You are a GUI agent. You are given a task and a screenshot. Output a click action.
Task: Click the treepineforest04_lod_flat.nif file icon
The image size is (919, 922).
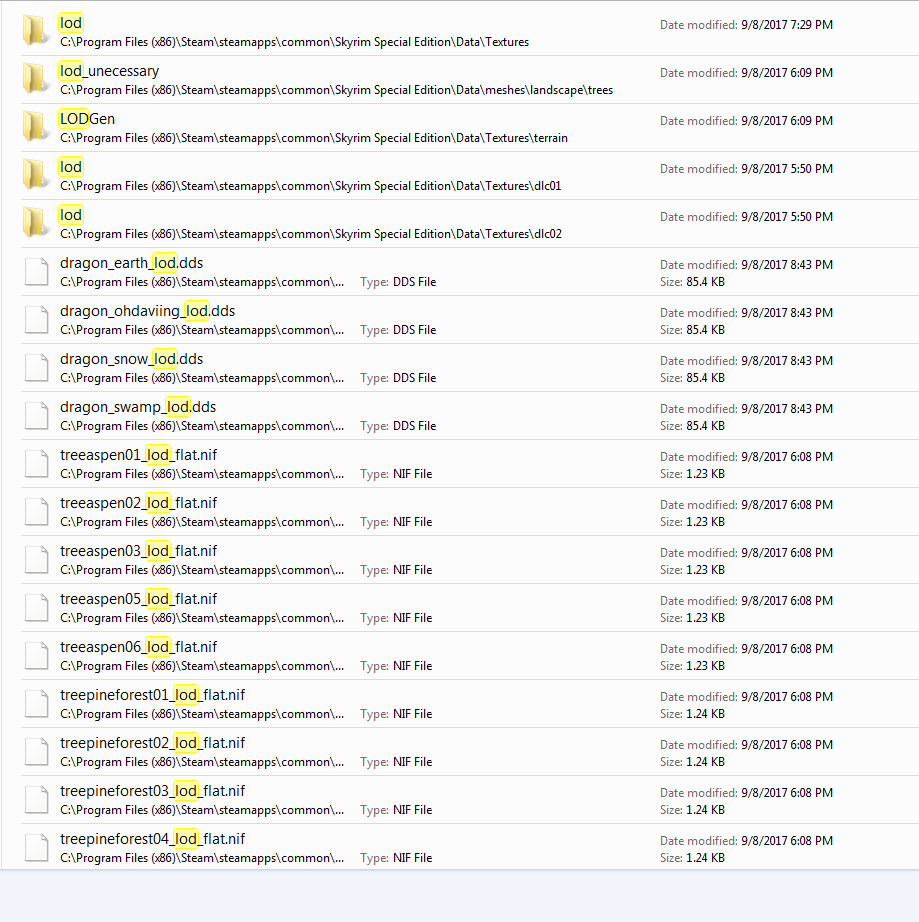coord(36,847)
